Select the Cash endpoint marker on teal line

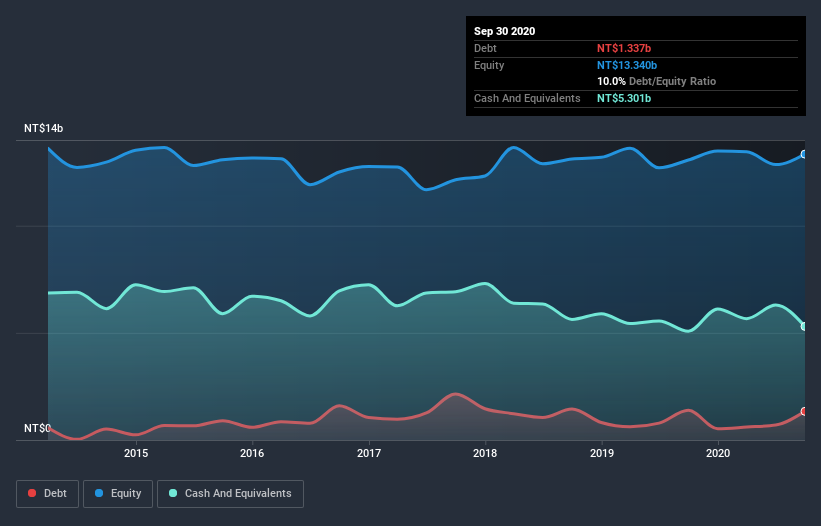click(x=804, y=326)
